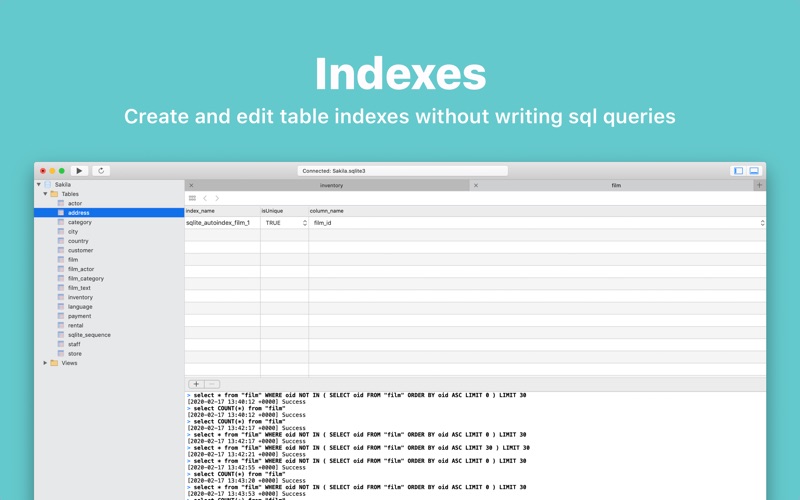Close the inventory tab

pyautogui.click(x=191, y=185)
